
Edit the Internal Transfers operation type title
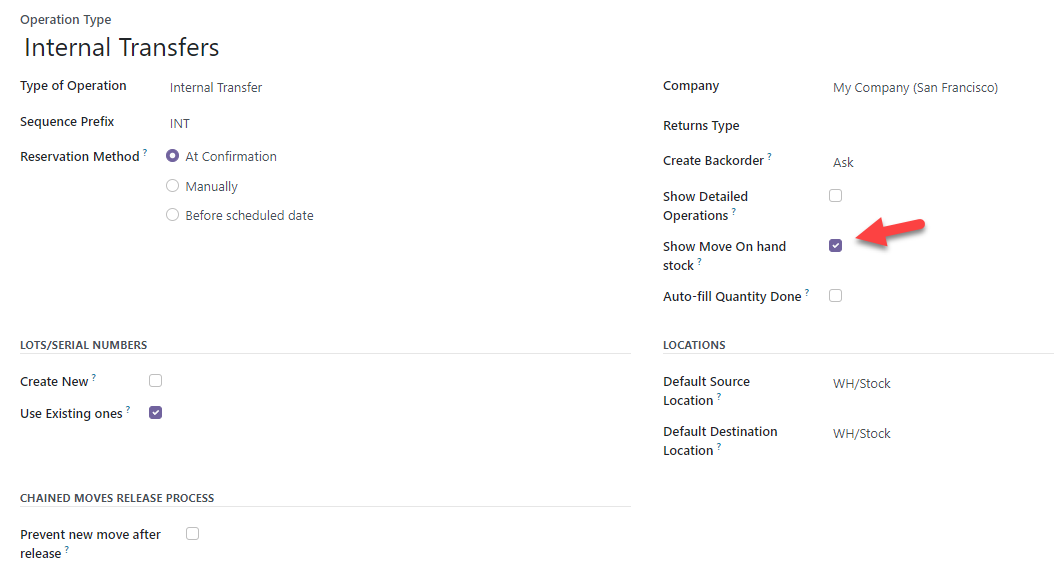pyautogui.click(x=122, y=48)
